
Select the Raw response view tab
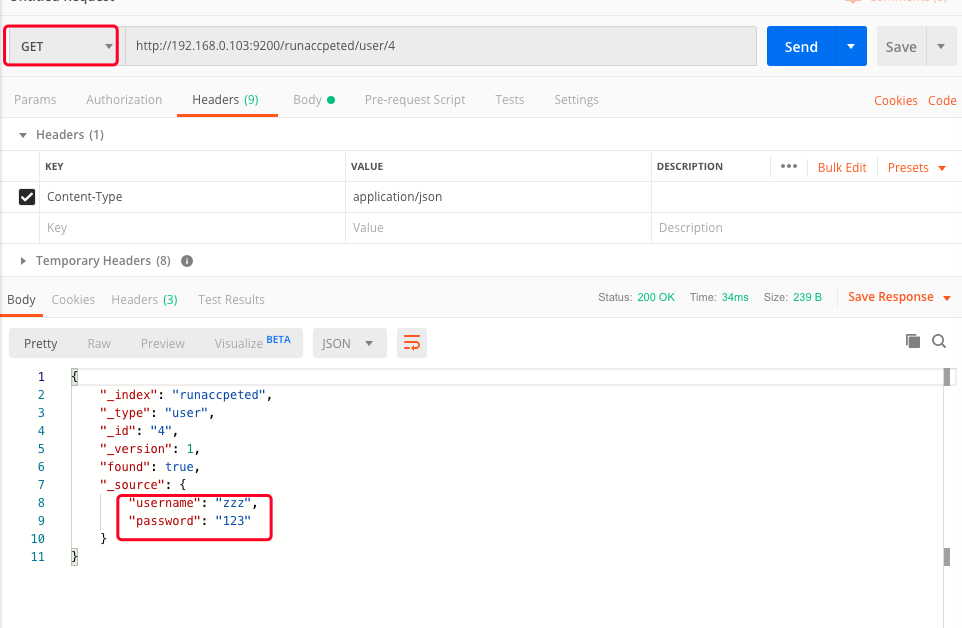pos(99,343)
